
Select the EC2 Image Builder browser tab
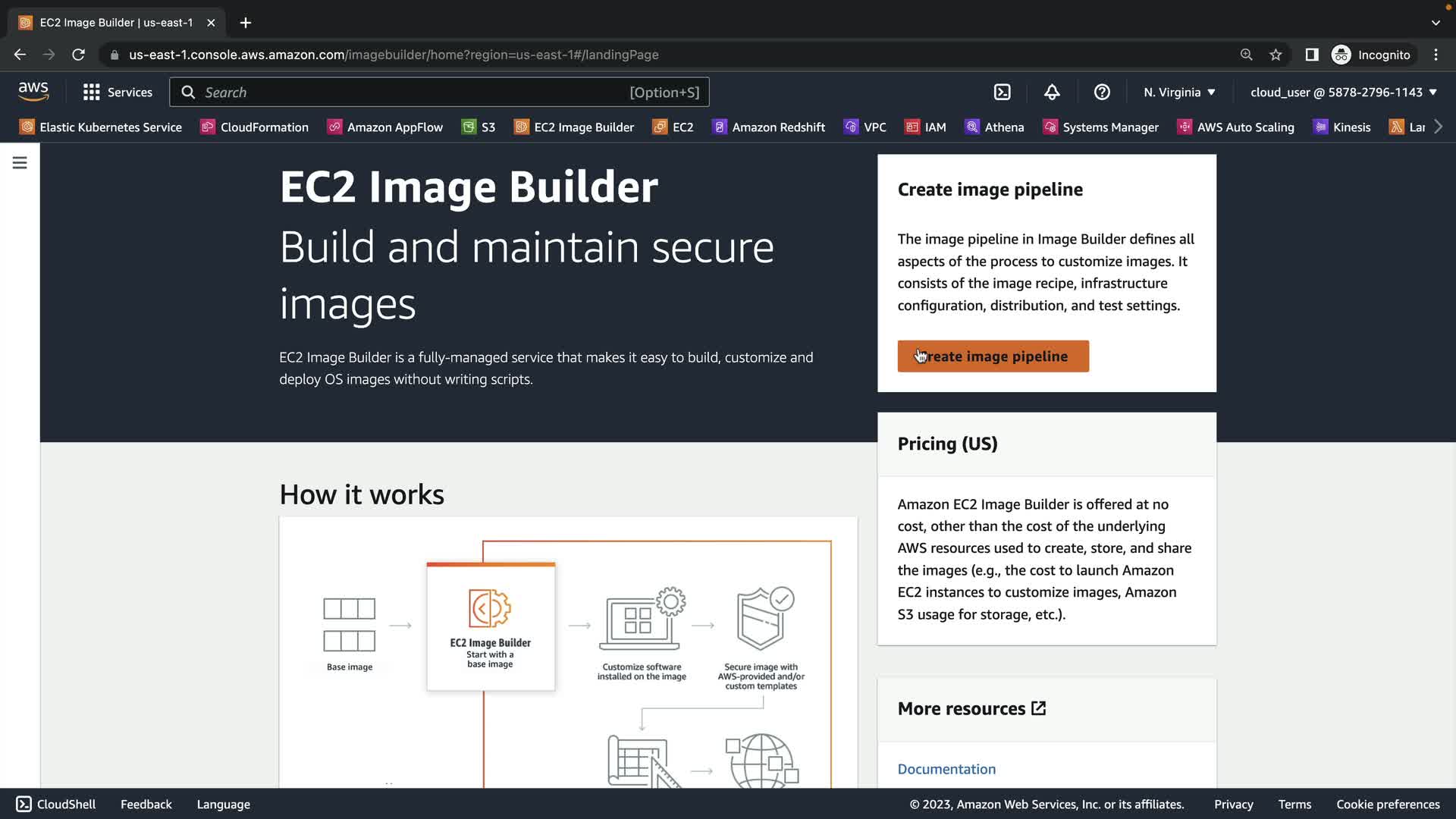point(115,23)
